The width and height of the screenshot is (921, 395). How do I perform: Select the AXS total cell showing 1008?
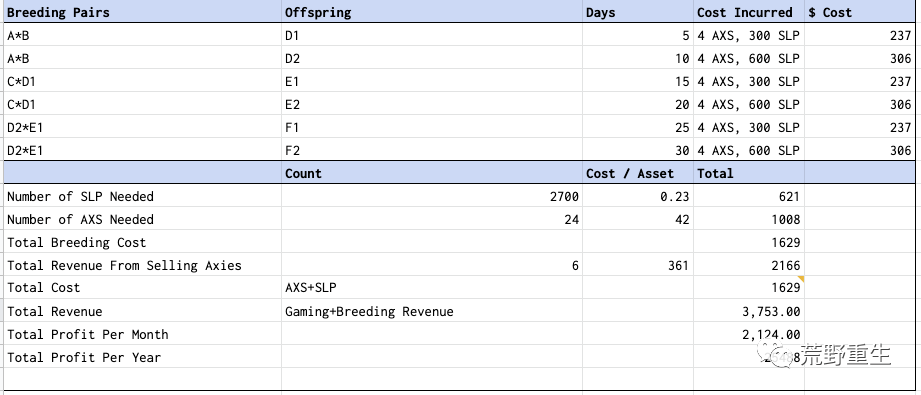[x=749, y=219]
